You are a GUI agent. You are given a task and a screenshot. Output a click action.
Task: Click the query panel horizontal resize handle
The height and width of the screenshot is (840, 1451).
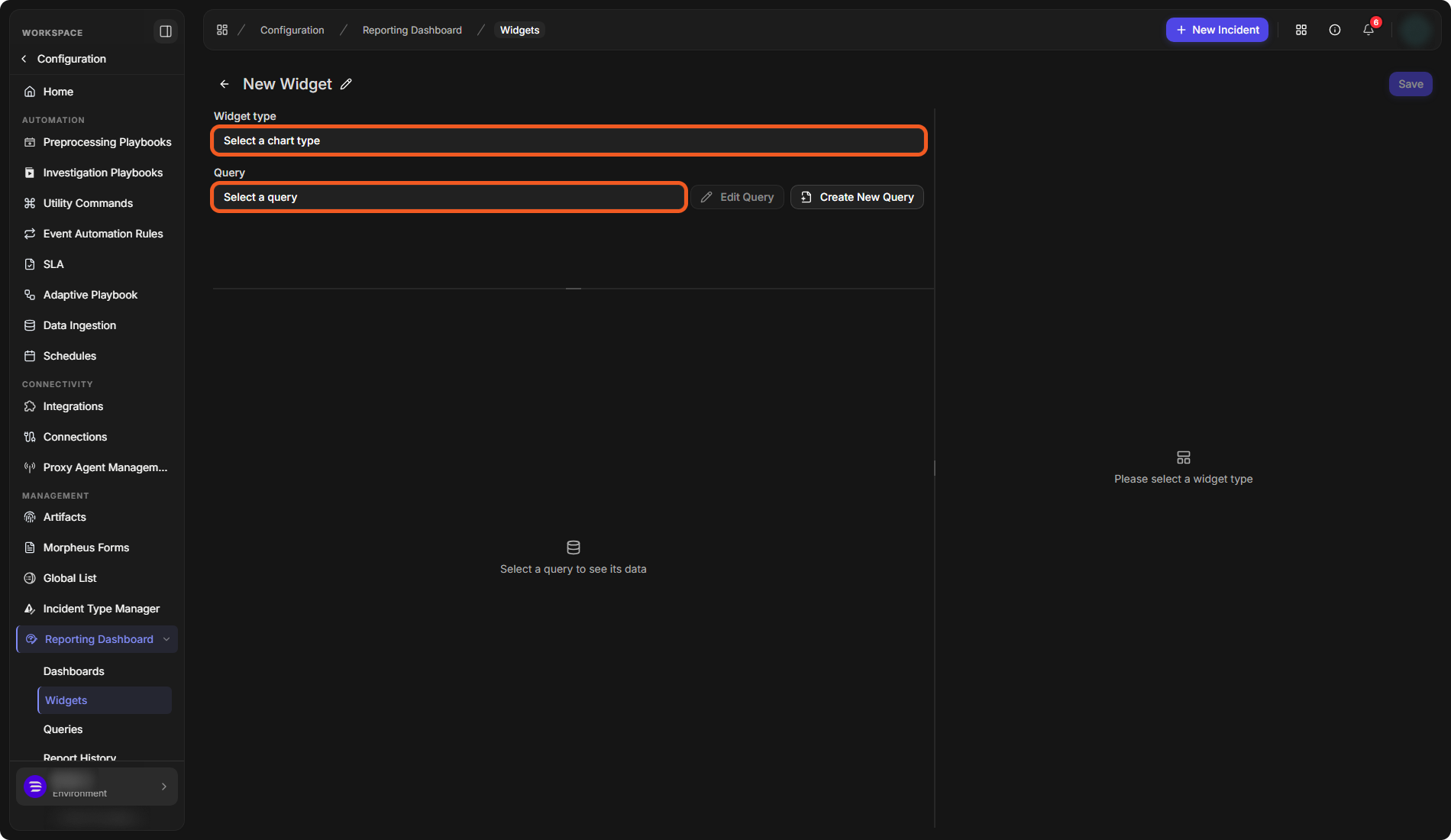(x=574, y=289)
